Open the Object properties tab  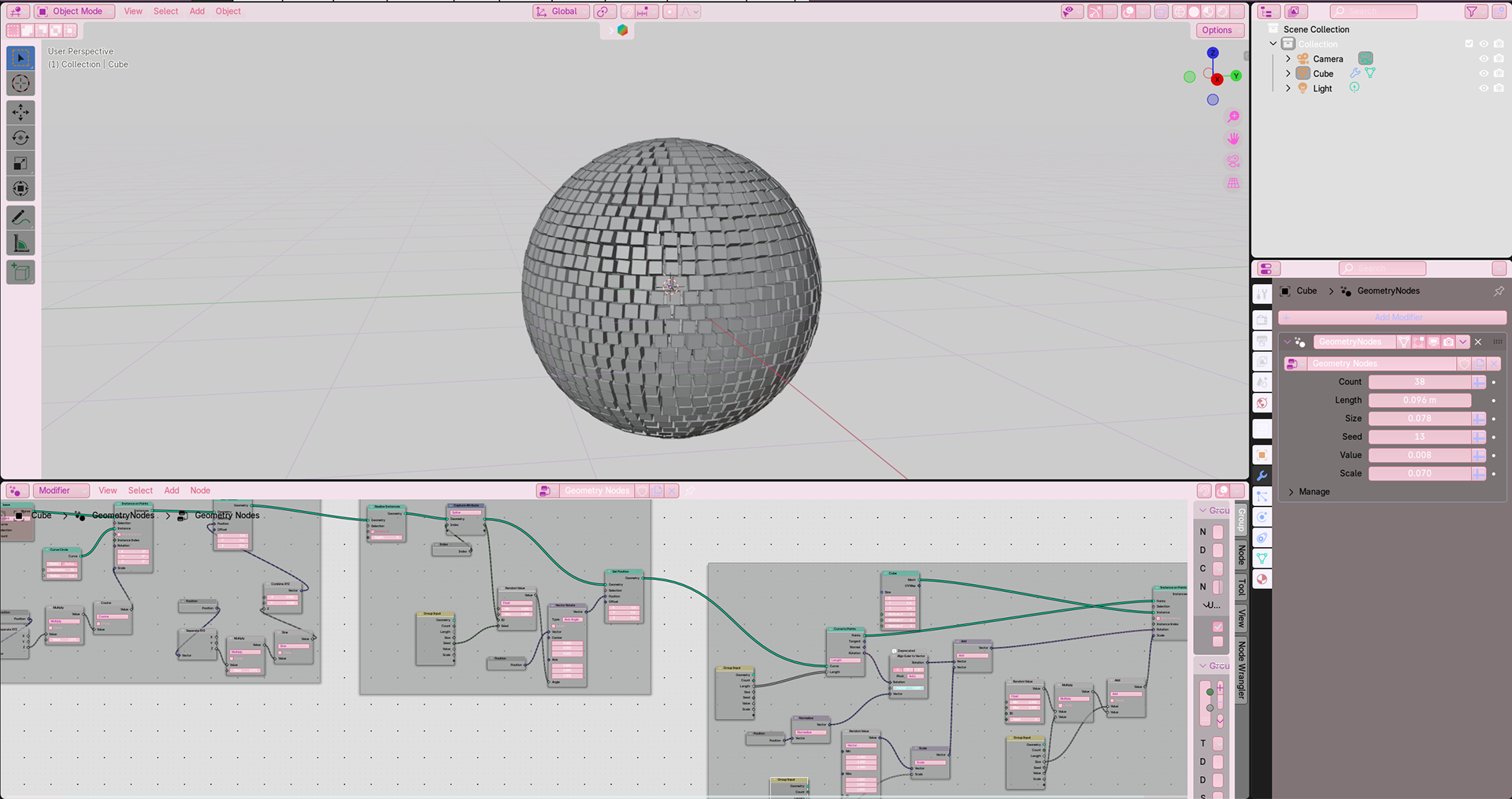coord(1262,455)
